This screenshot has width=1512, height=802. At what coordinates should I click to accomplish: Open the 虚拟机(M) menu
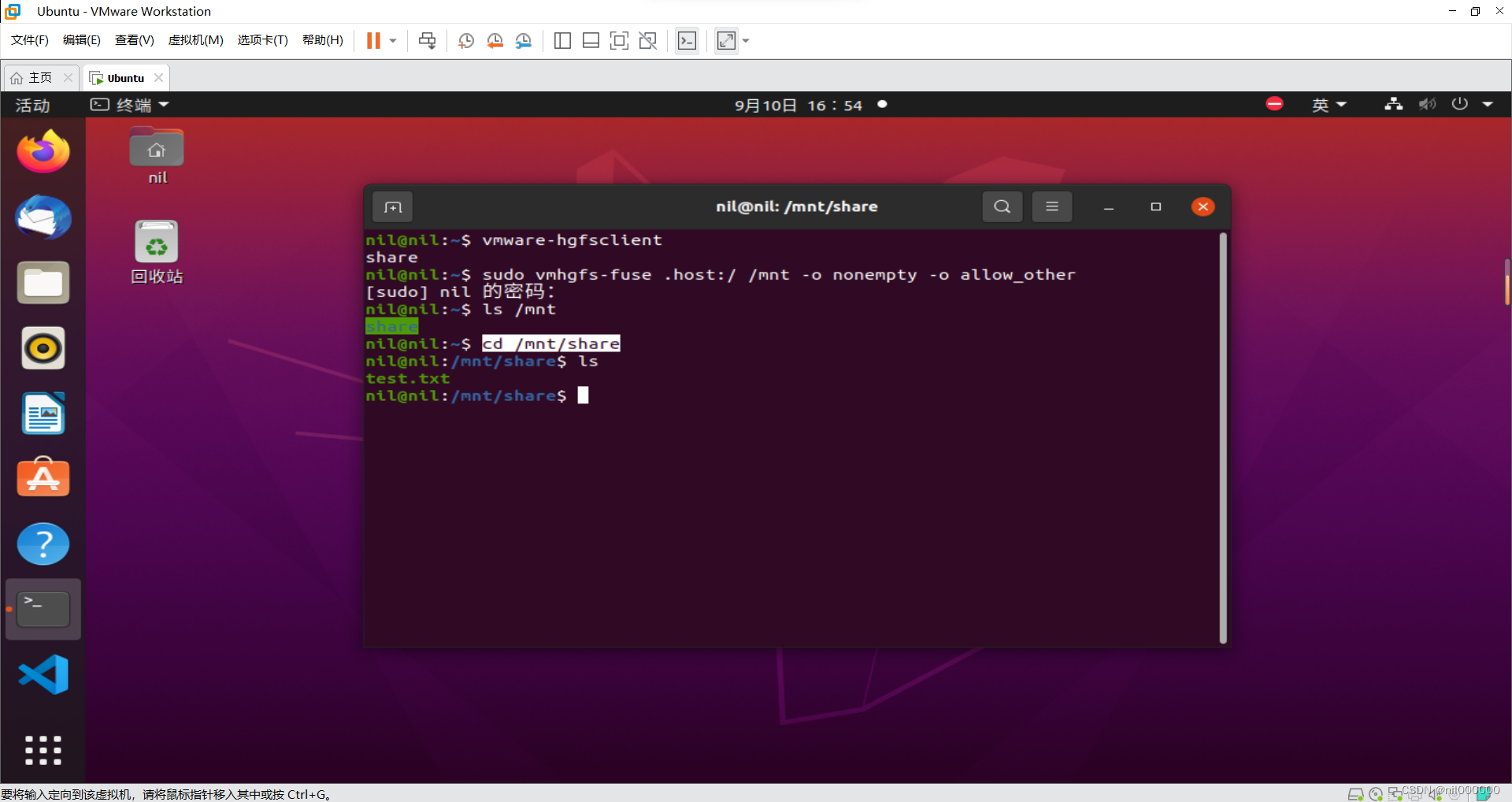click(x=196, y=40)
